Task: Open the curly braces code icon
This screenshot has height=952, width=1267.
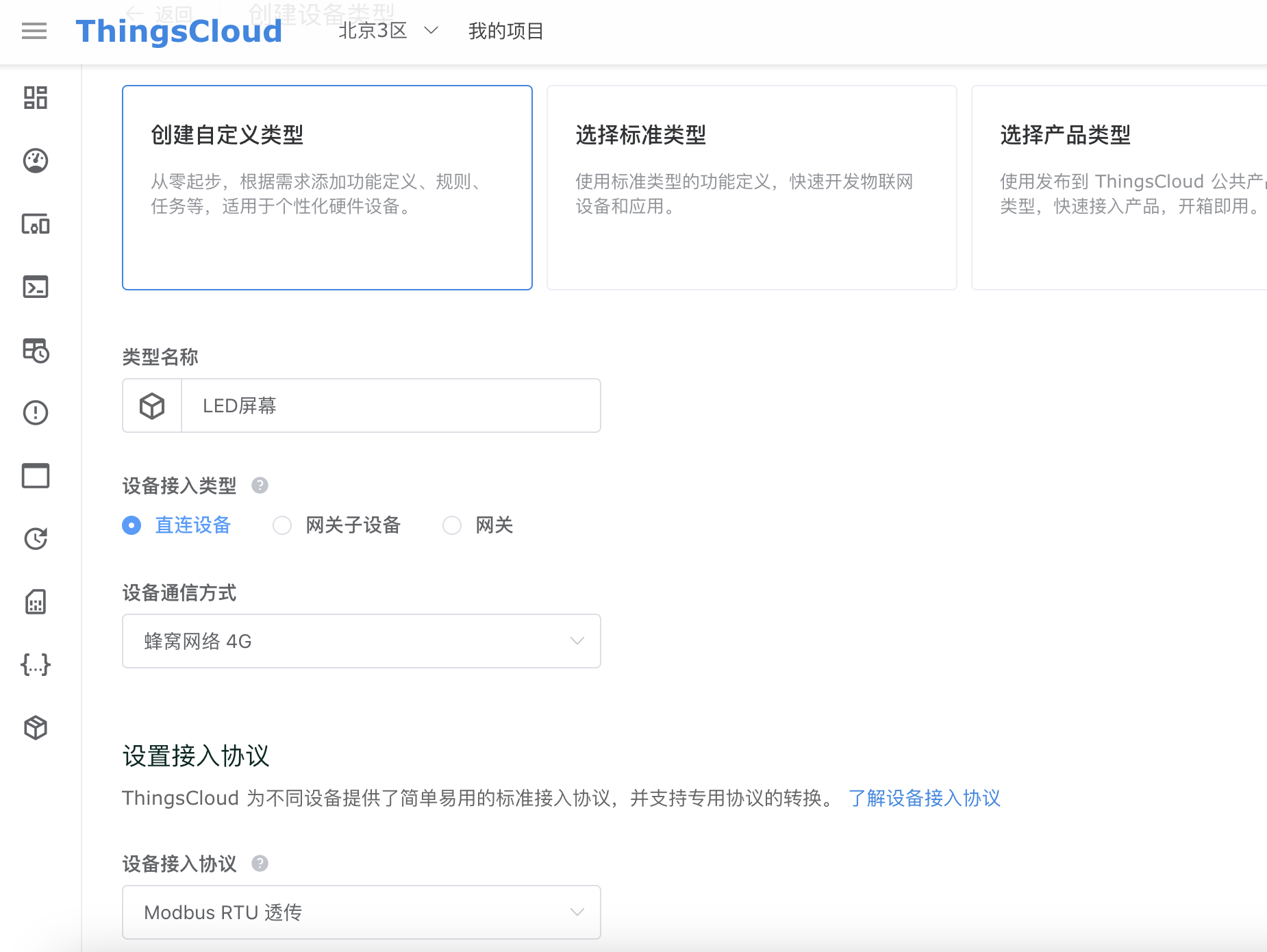Action: [x=36, y=664]
